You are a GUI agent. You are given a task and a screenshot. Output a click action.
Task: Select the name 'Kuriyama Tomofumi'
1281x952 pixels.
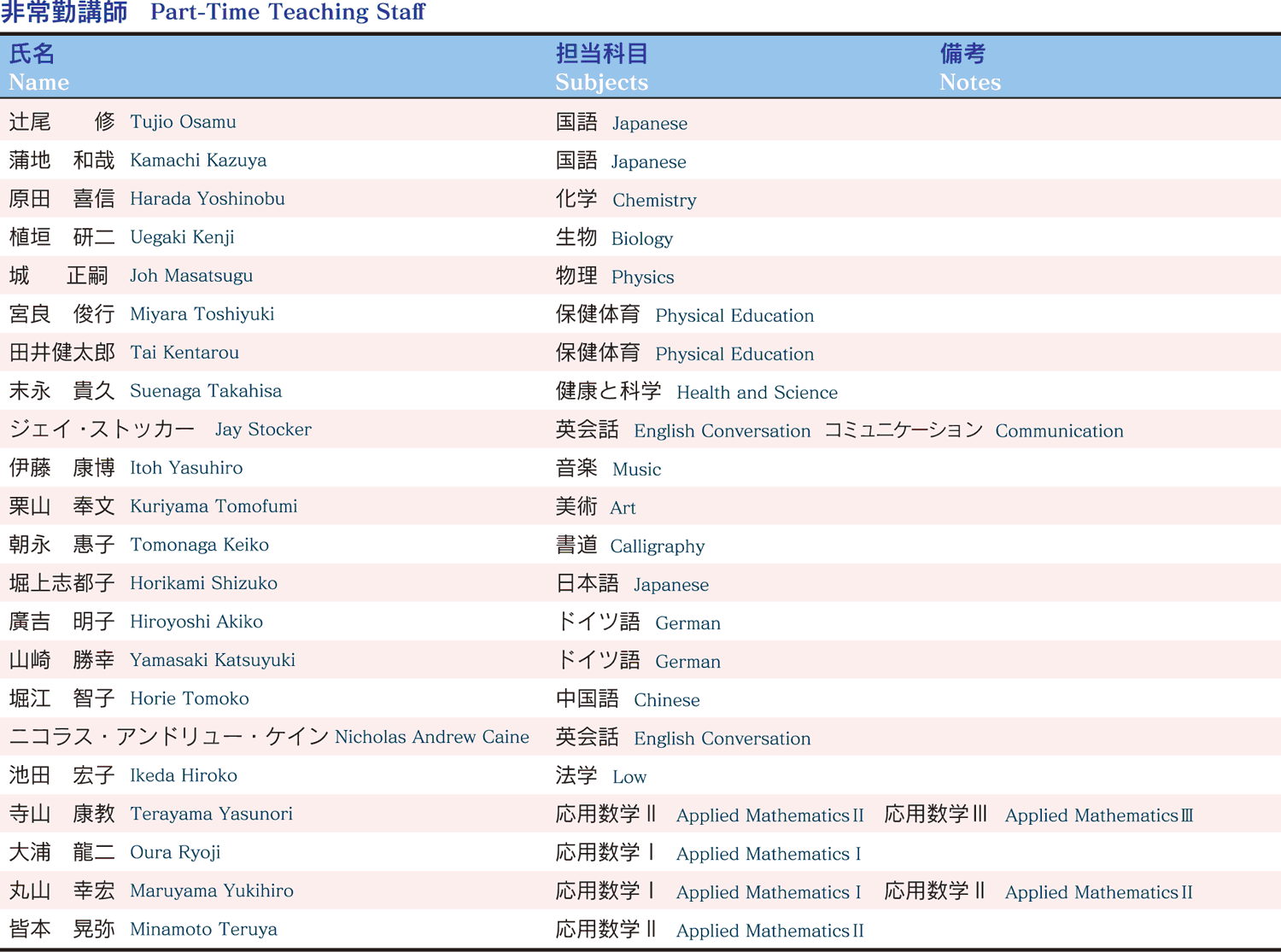[x=213, y=505]
